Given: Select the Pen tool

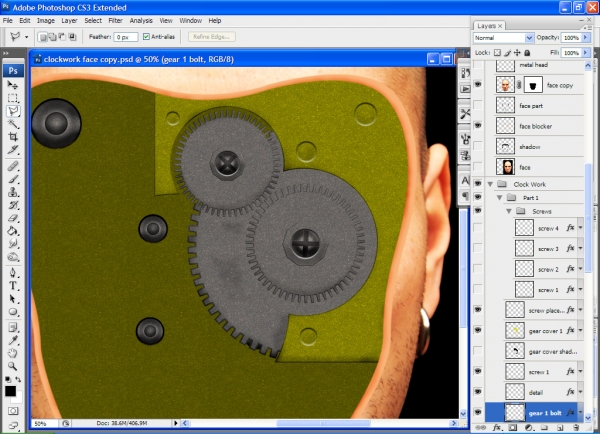Looking at the screenshot, I should tap(13, 272).
